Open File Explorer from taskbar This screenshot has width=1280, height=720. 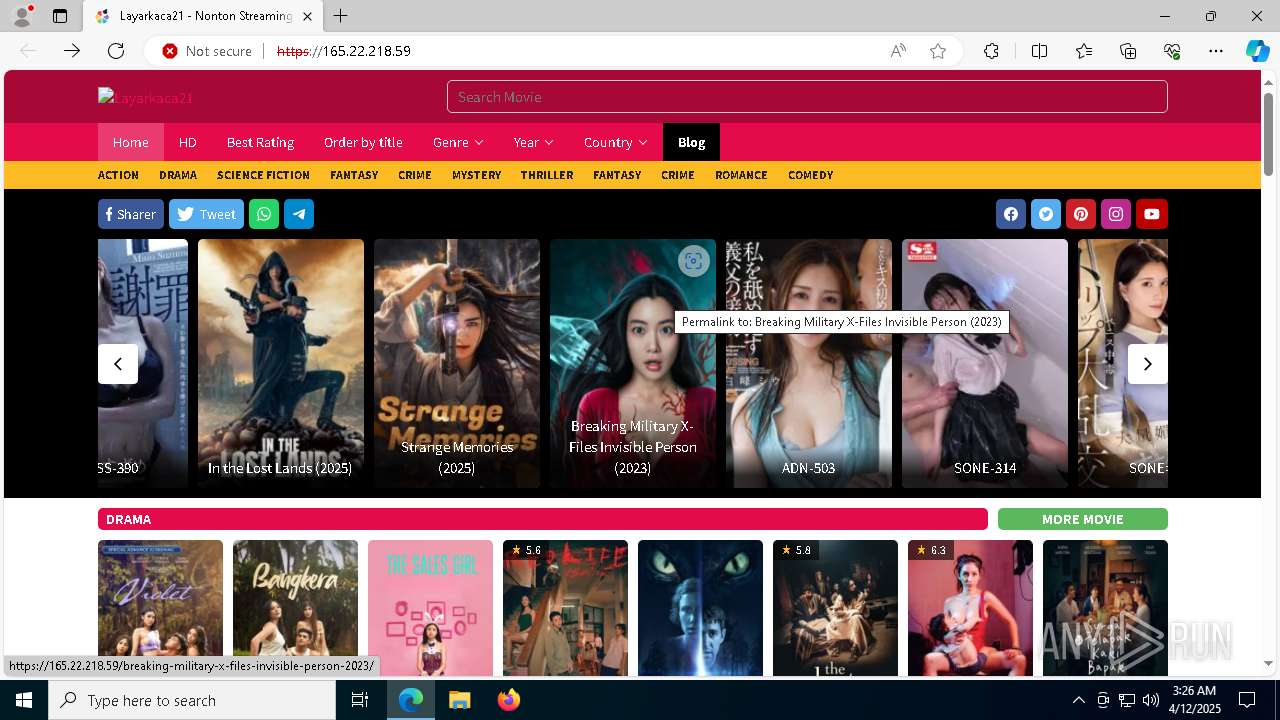[x=459, y=700]
